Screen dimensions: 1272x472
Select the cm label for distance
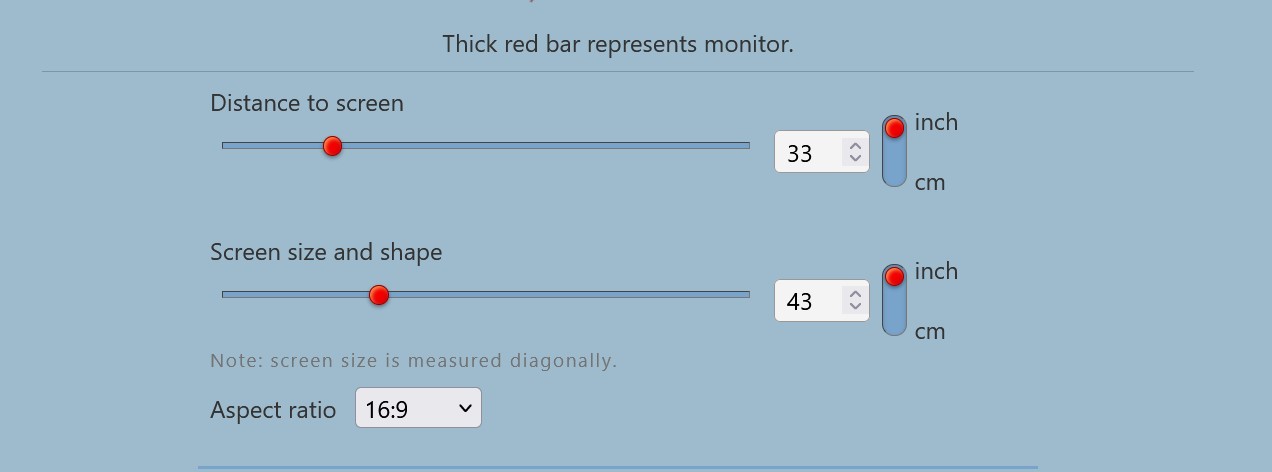coord(930,183)
